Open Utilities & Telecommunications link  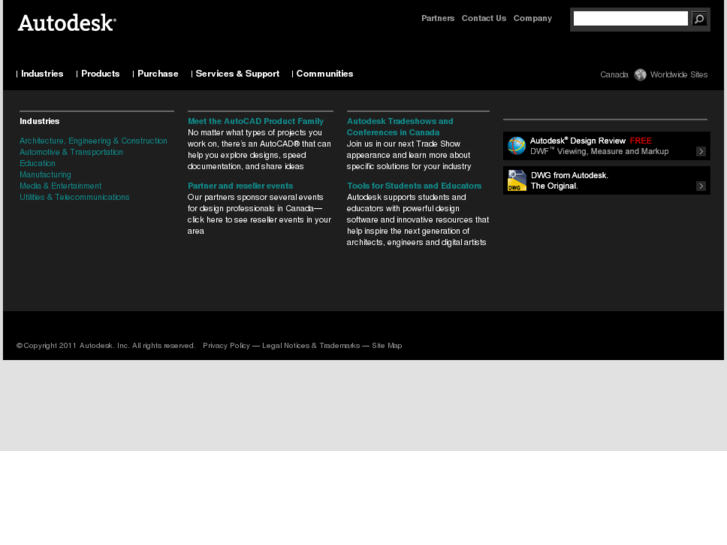(74, 197)
